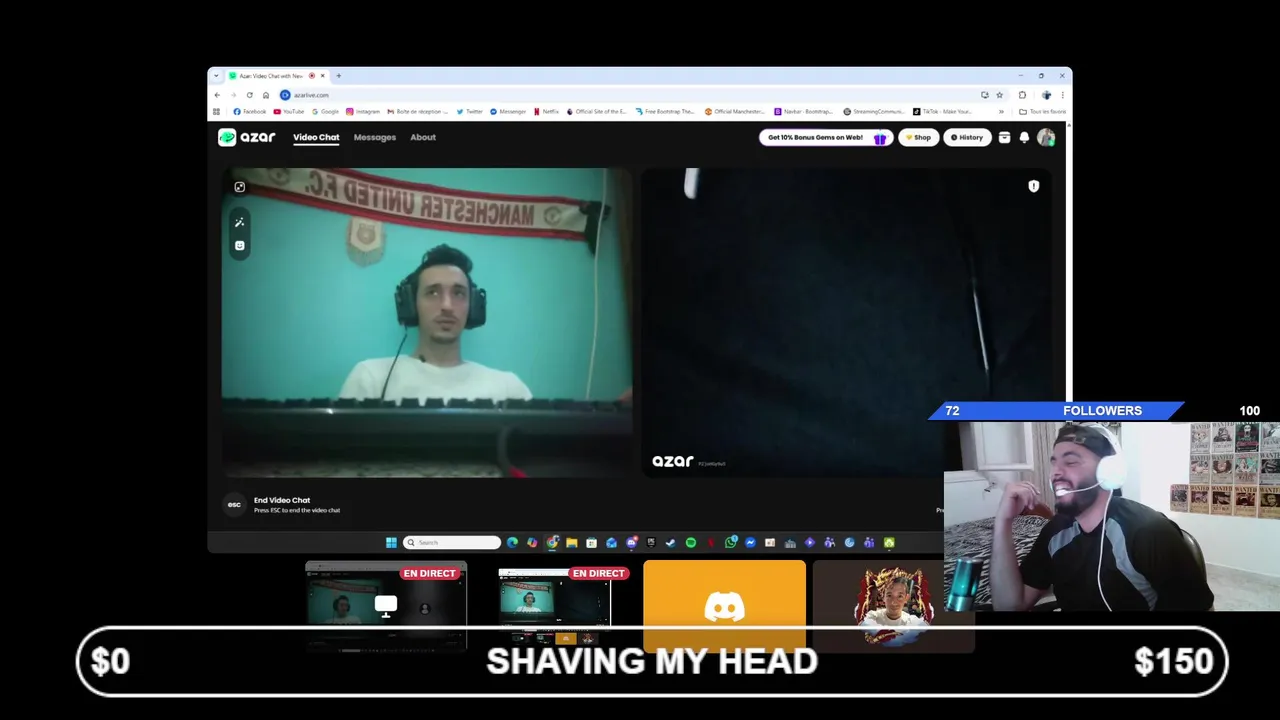
Task: Open the TikTok bookmark
Action: point(942,112)
